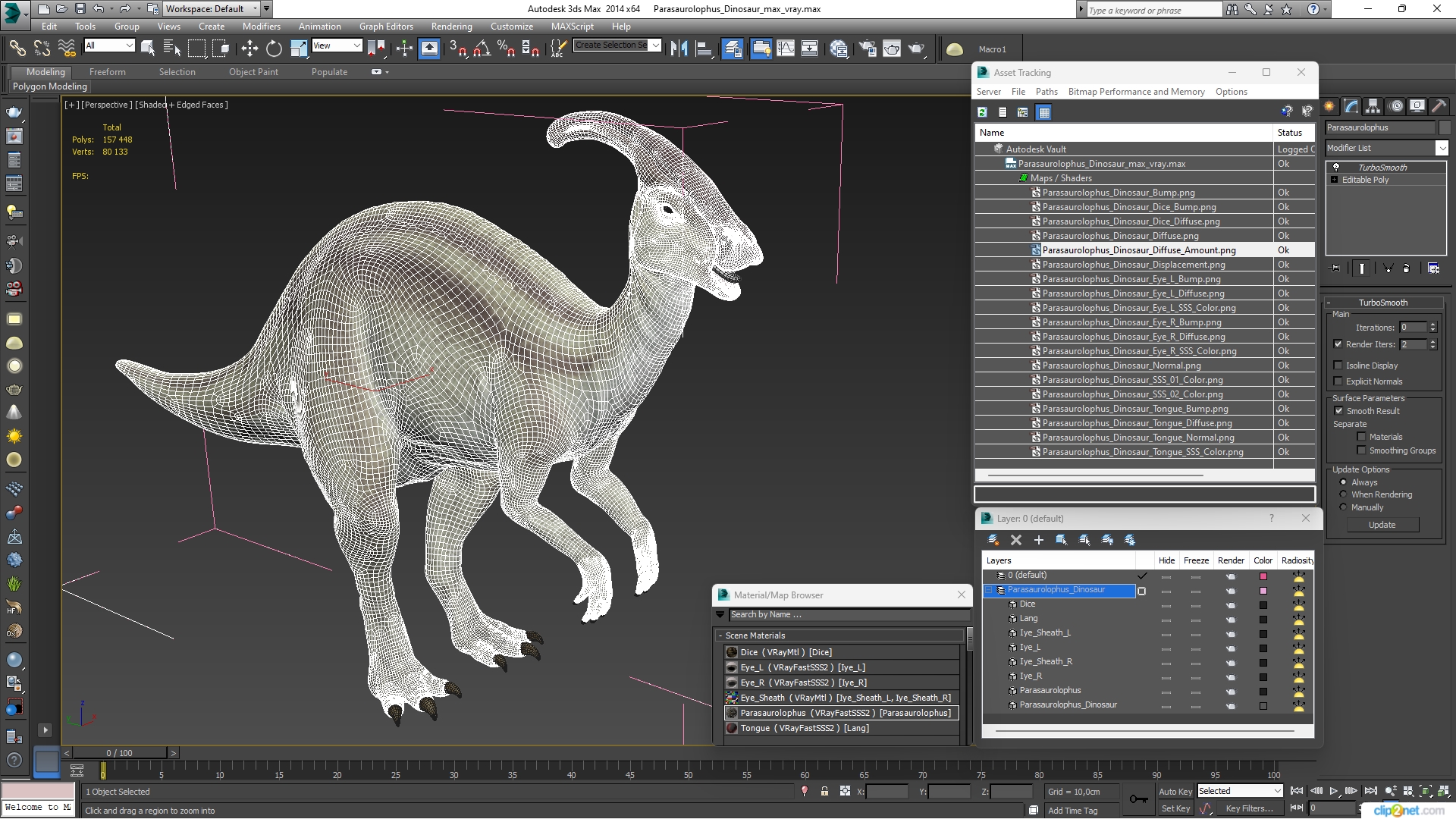Select When Rendering update option
This screenshot has height=819, width=1456.
[1343, 494]
